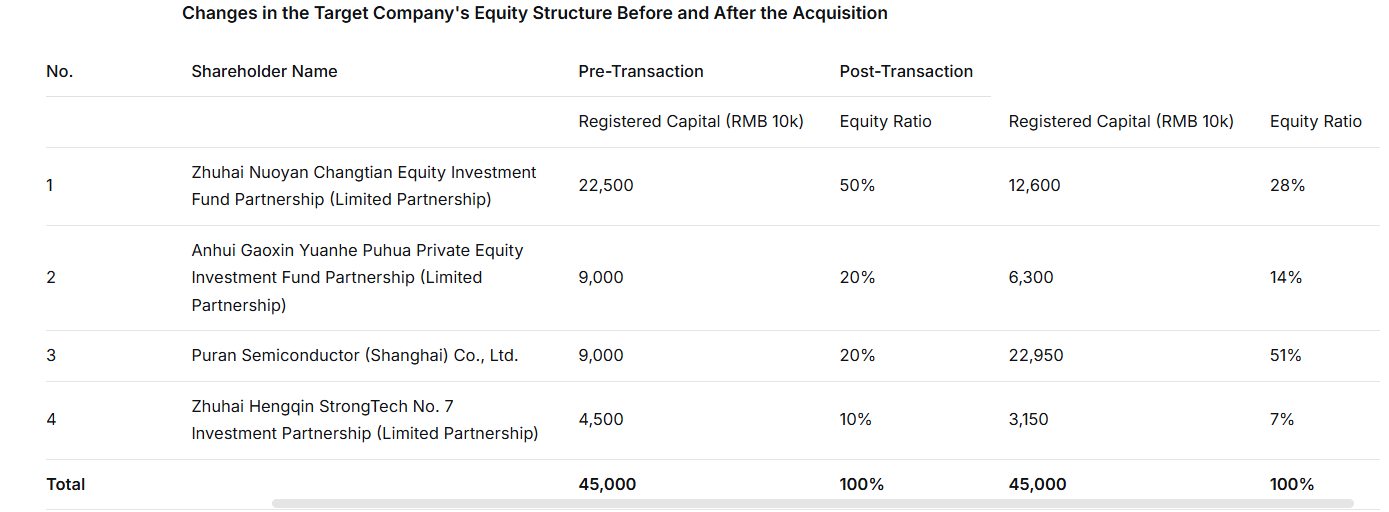Click the 3,150 registered capital value
The width and height of the screenshot is (1389, 512).
coord(1028,419)
